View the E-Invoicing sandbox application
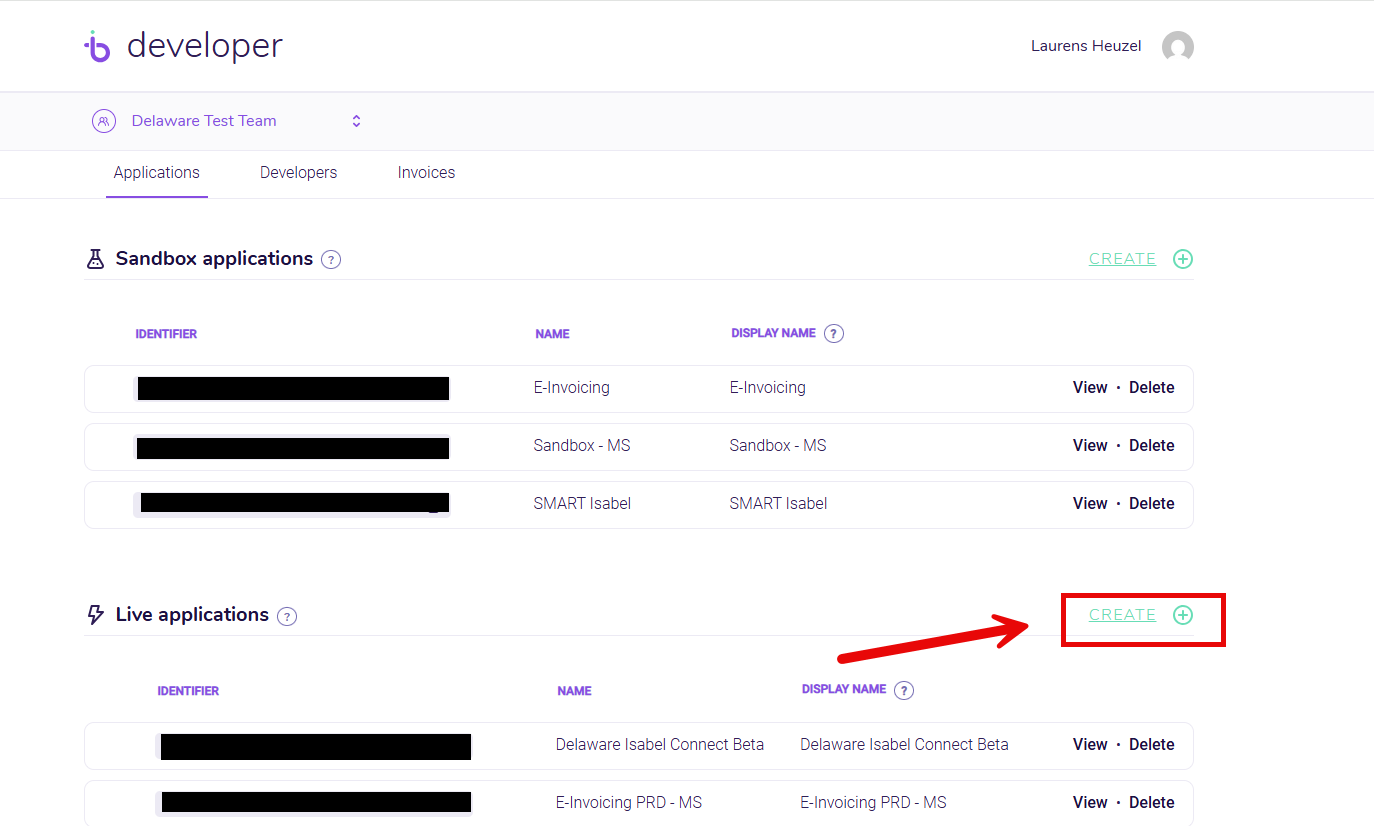The image size is (1374, 826). pyautogui.click(x=1090, y=388)
